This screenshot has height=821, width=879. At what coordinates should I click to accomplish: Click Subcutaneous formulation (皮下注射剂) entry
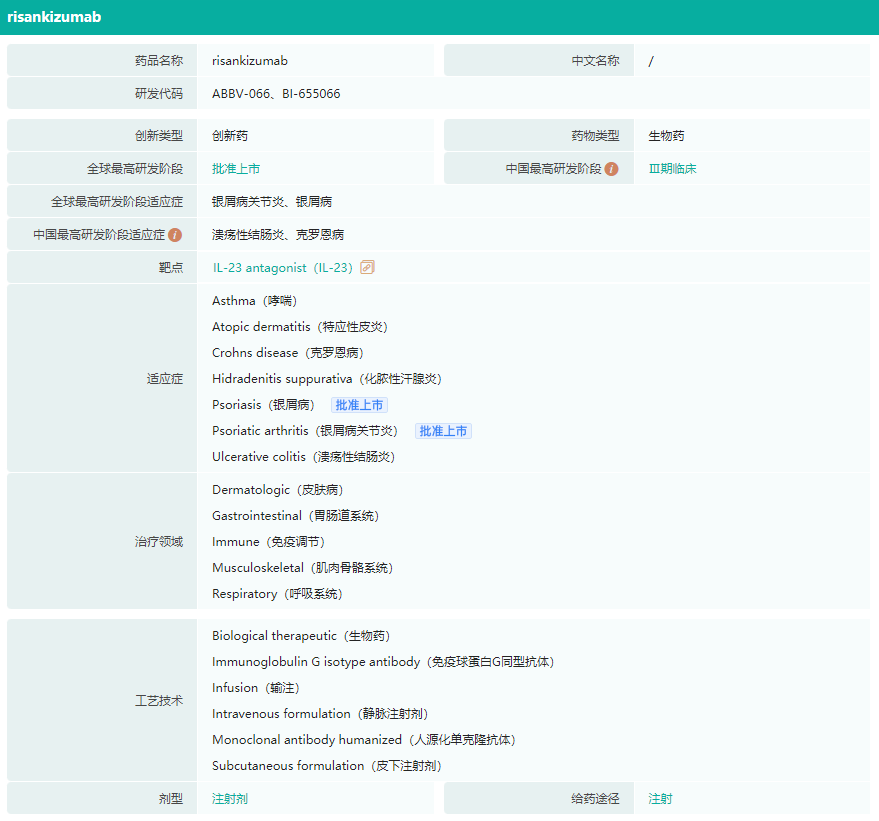(x=326, y=766)
